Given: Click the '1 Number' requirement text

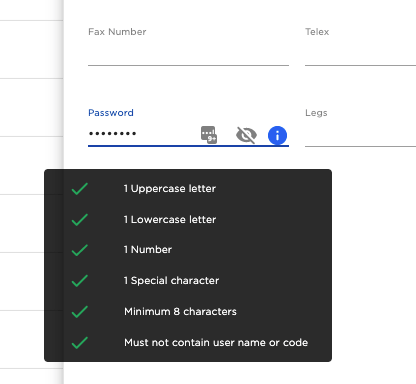Looking at the screenshot, I should pyautogui.click(x=148, y=249).
